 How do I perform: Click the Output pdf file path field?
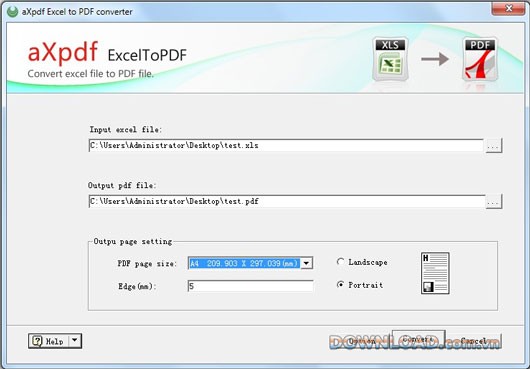pos(287,202)
